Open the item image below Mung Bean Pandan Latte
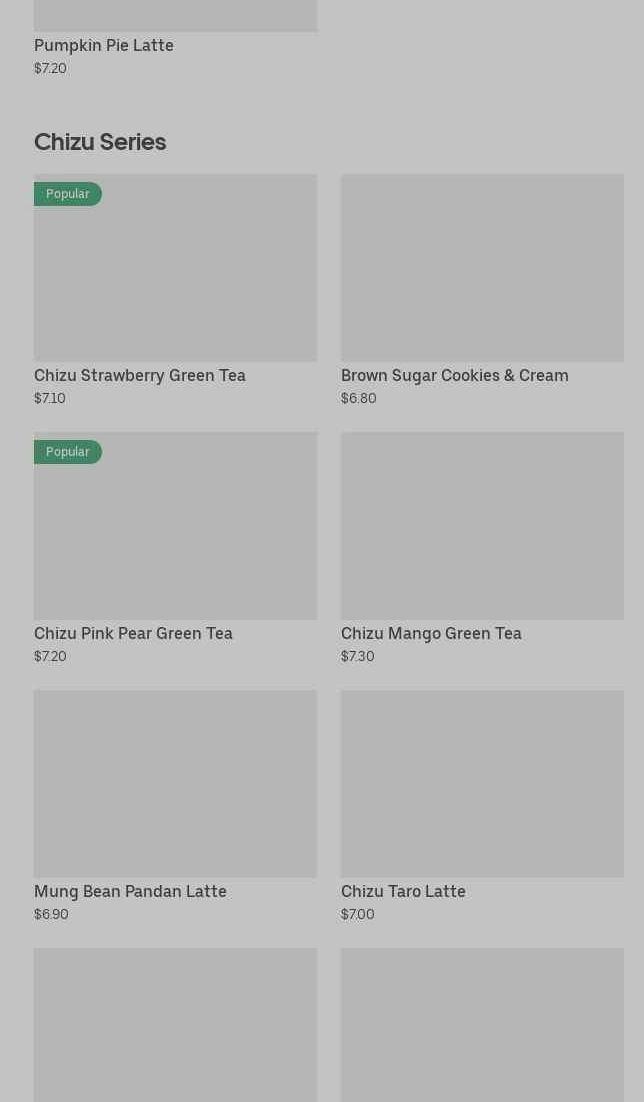Screen dimensions: 644x1102 pyautogui.click(x=175, y=1025)
